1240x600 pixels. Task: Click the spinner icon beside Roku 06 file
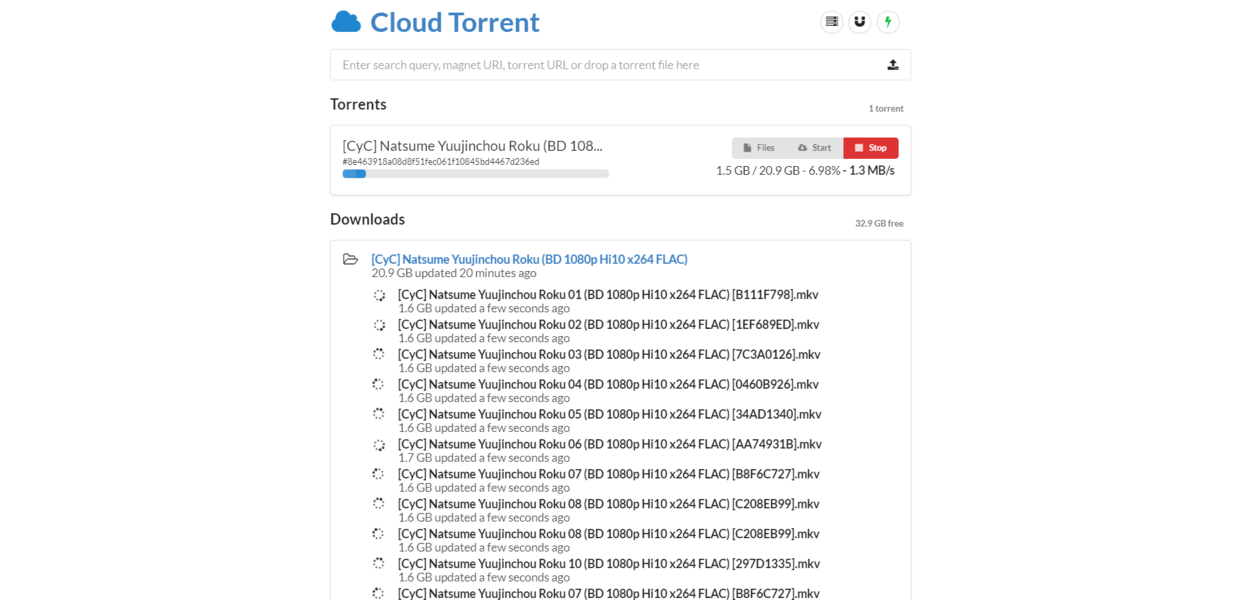coord(379,445)
